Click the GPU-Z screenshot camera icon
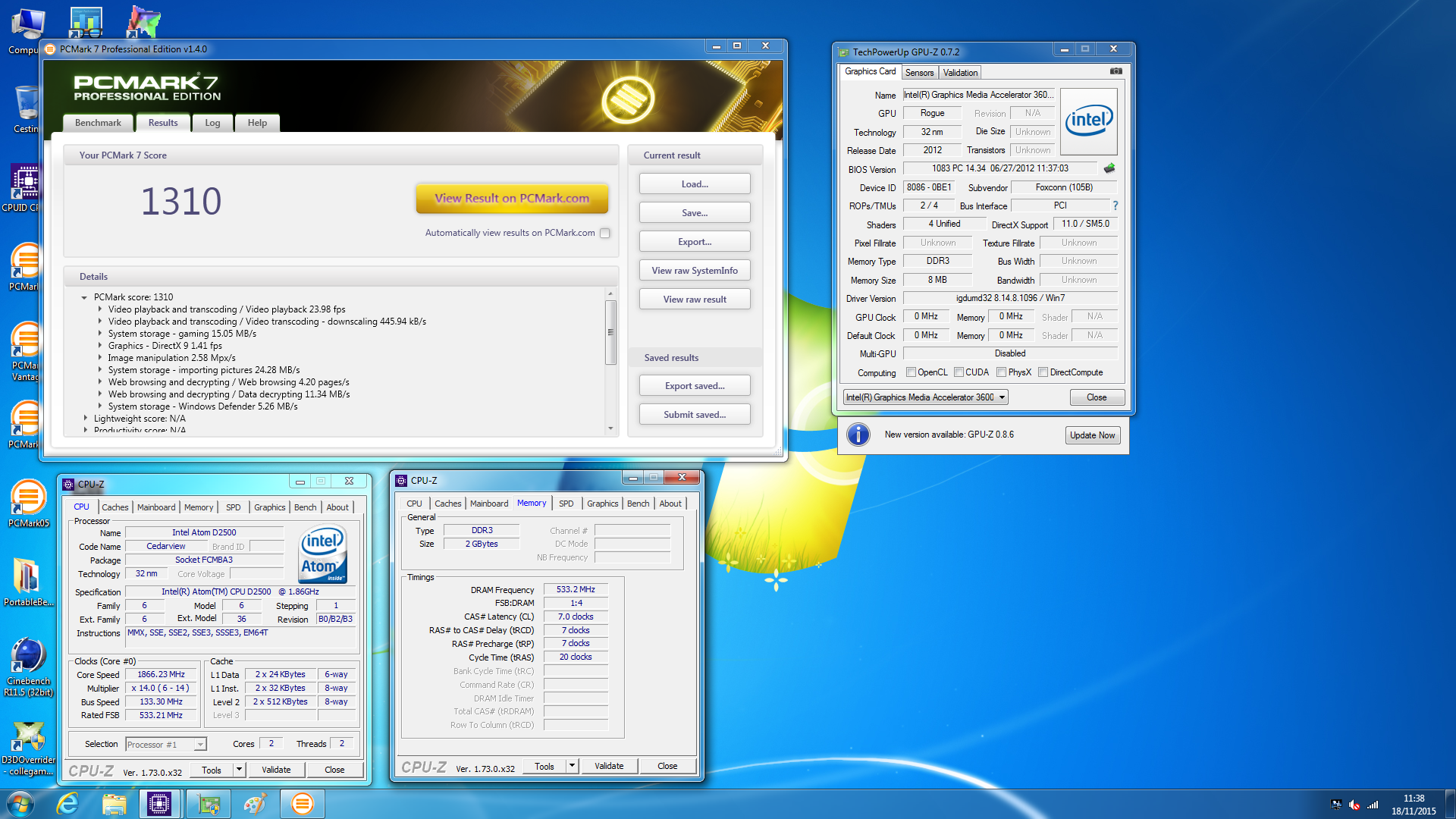 click(x=1116, y=71)
